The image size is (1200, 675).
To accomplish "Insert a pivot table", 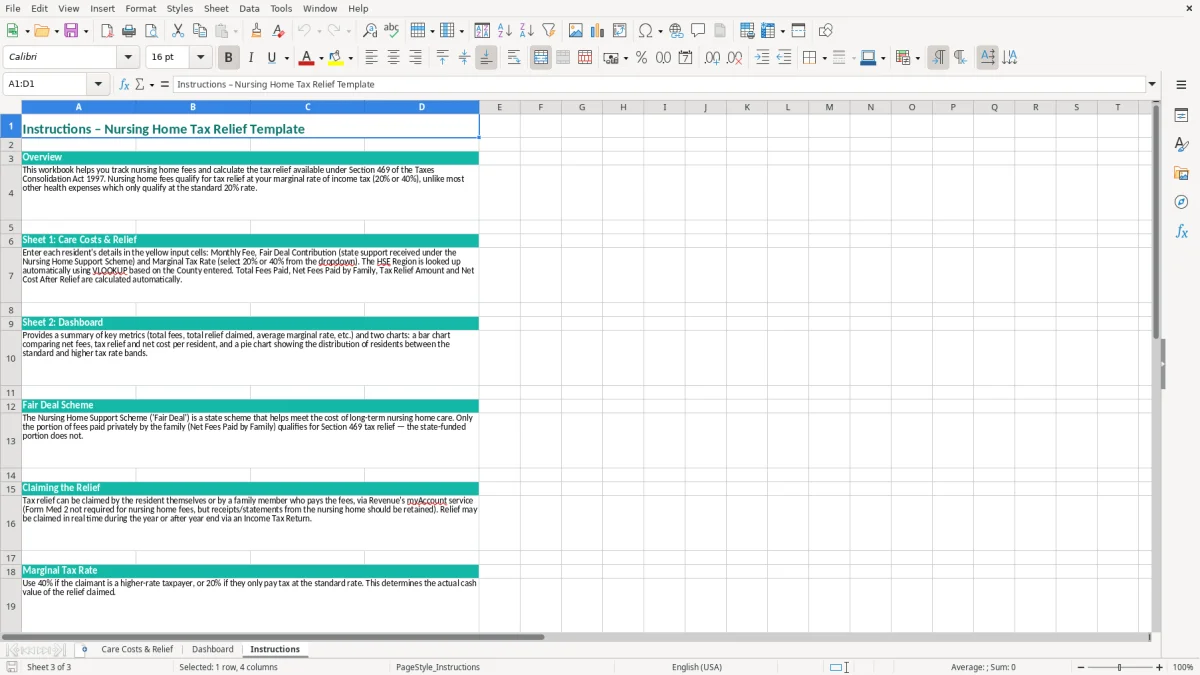I will point(620,31).
